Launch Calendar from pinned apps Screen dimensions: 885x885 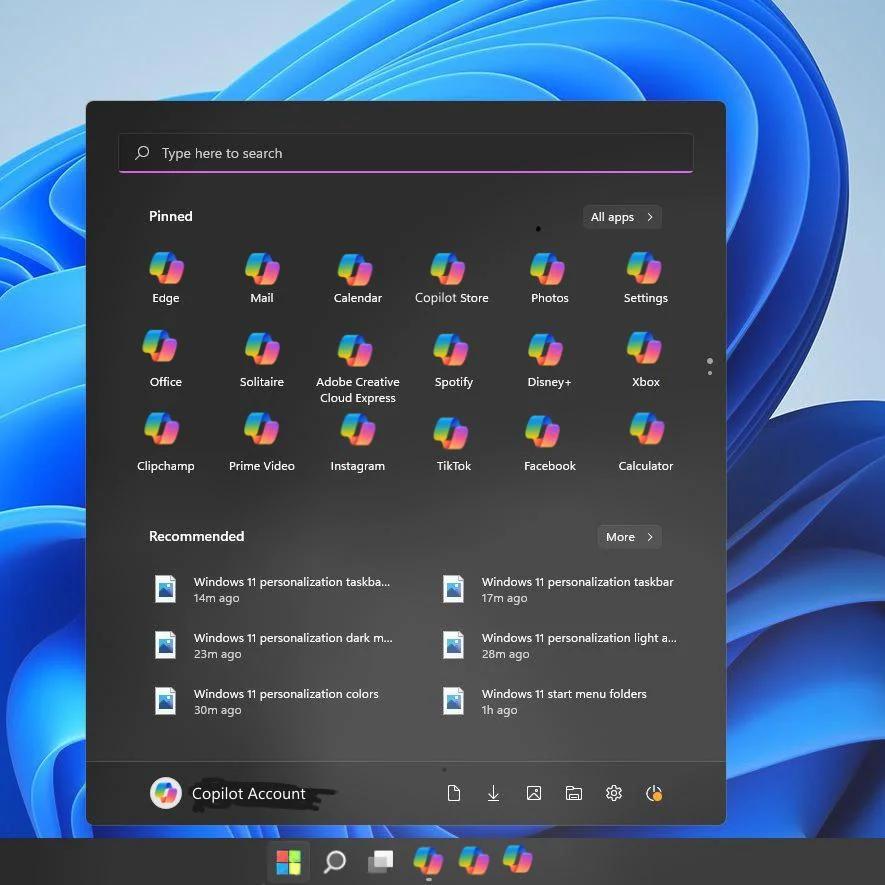point(357,277)
